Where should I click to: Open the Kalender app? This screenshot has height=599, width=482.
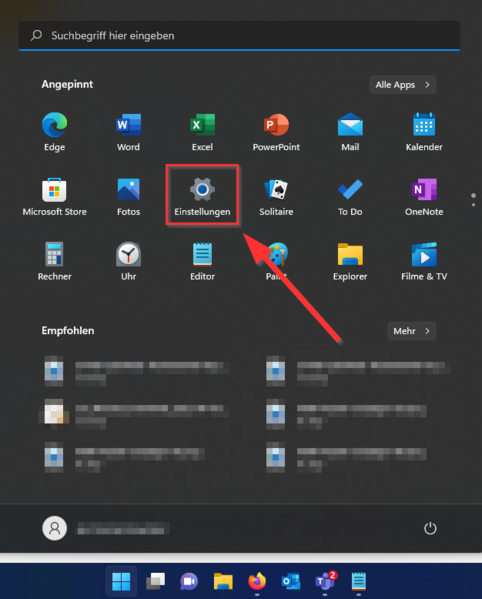tap(424, 131)
